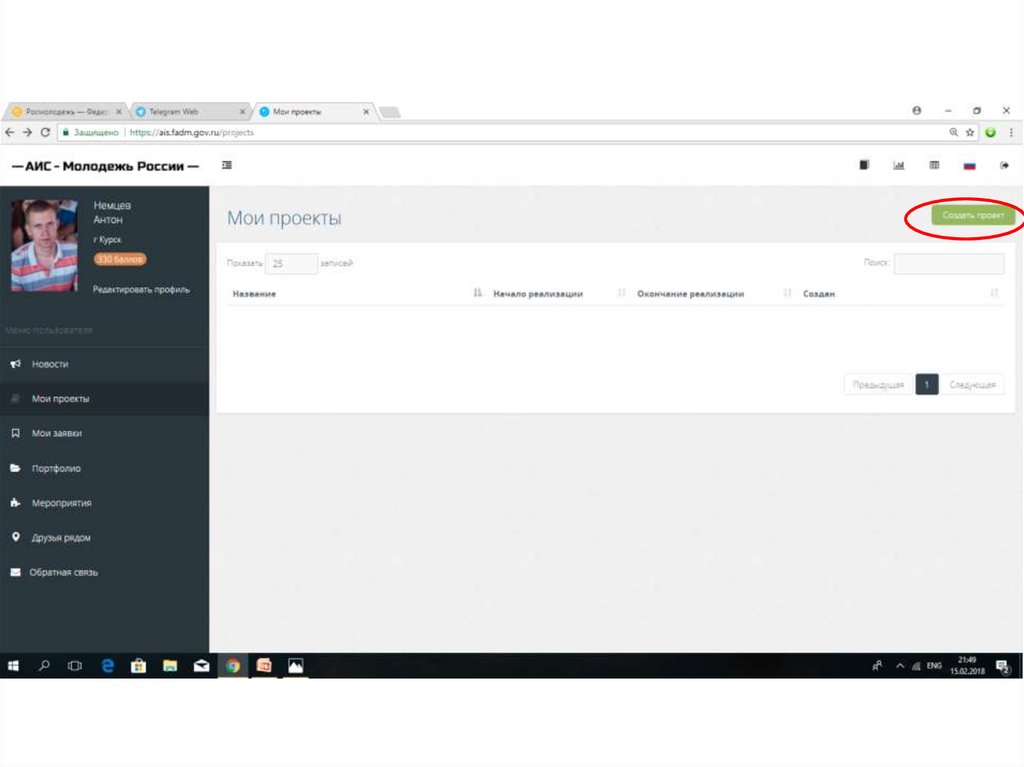This screenshot has width=1024, height=767.
Task: Click the browser forward arrow
Action: pyautogui.click(x=27, y=132)
